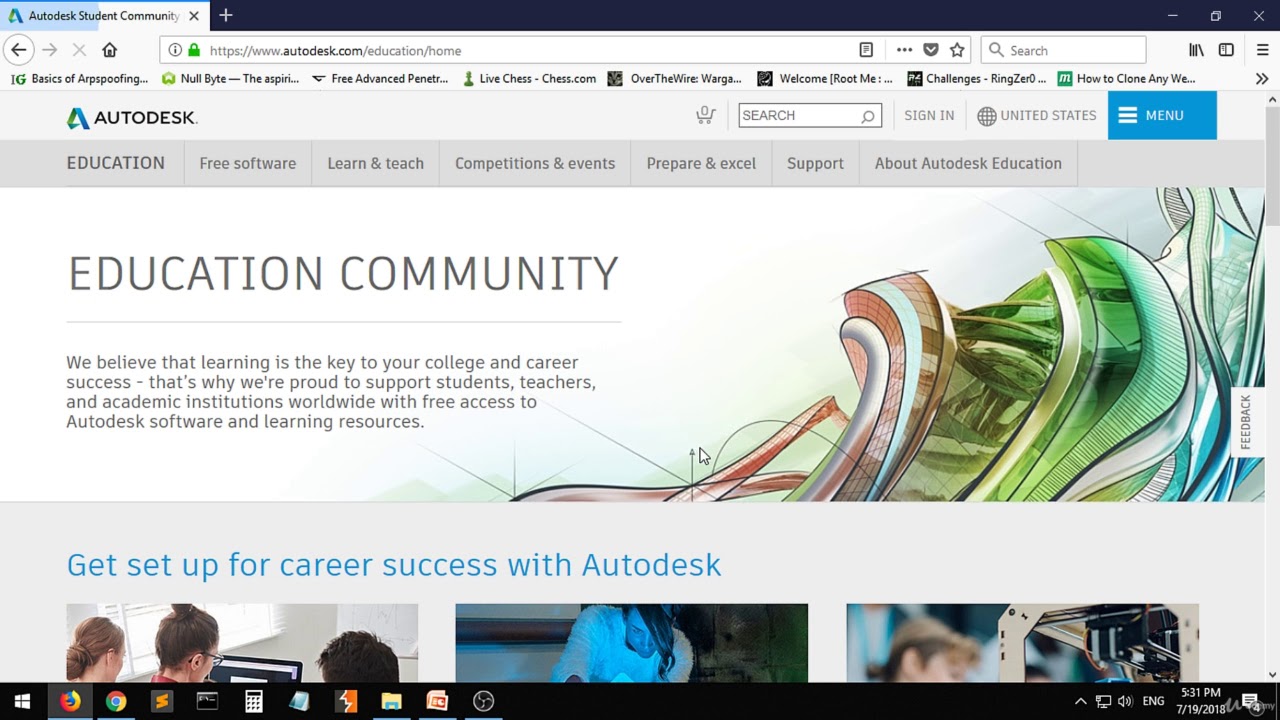Open Free Advanced Penetr... bookmark

click(380, 78)
